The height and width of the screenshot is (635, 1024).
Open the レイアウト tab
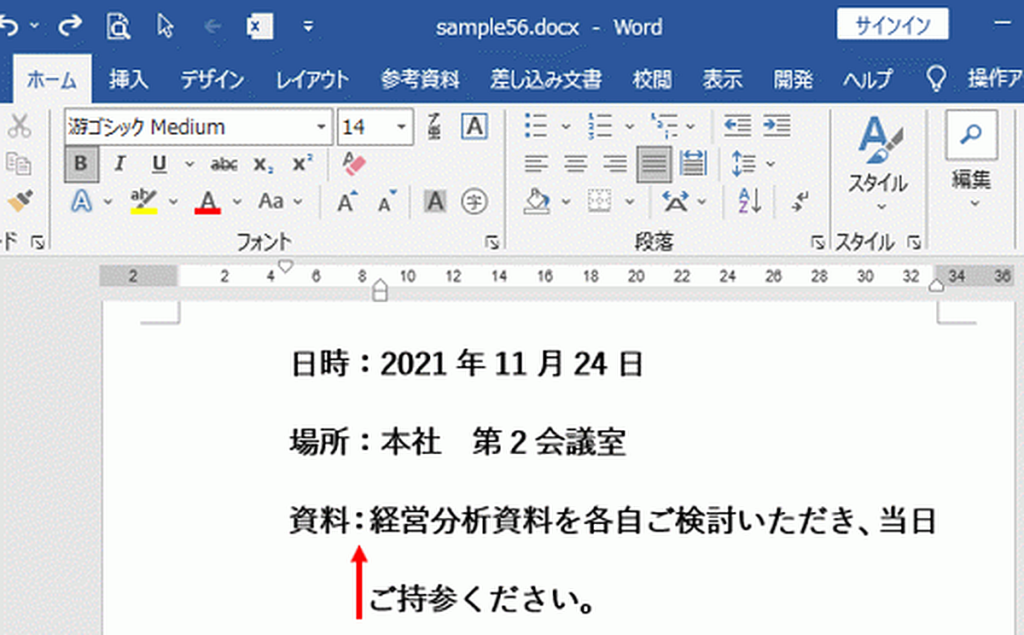pos(312,80)
